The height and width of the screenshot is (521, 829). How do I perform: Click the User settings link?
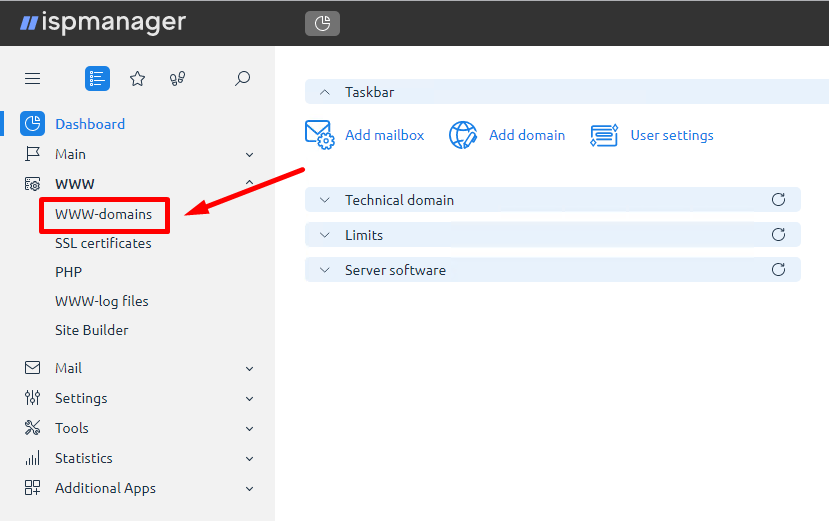point(671,135)
